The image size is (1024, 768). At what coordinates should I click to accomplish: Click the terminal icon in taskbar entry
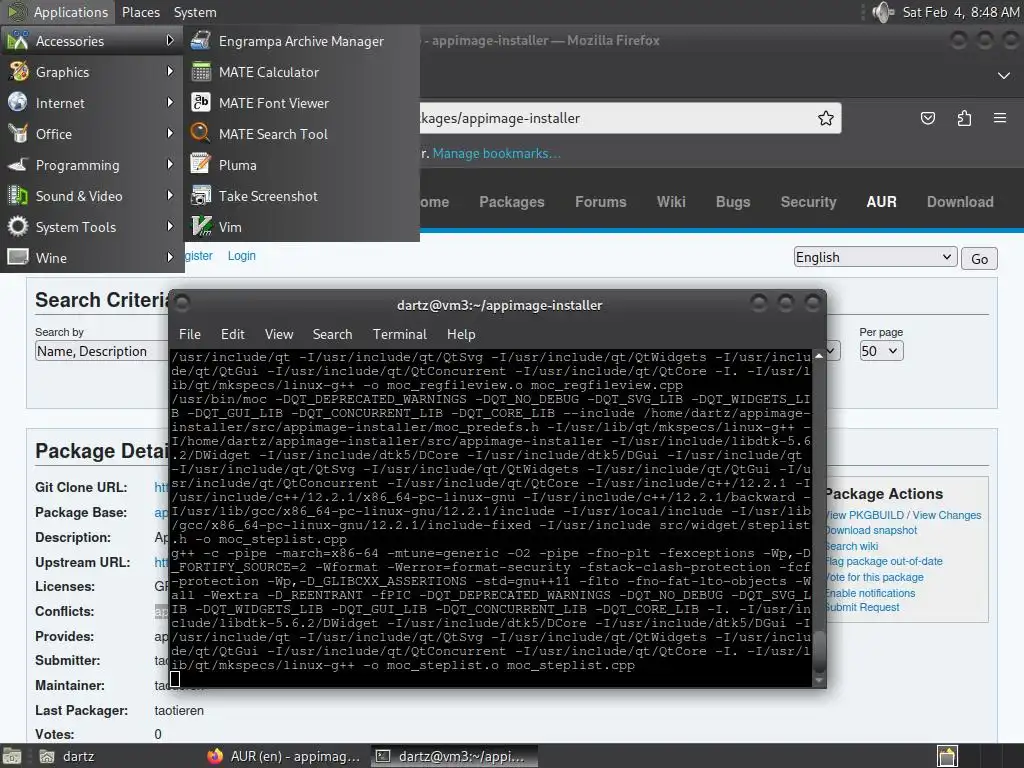click(383, 756)
